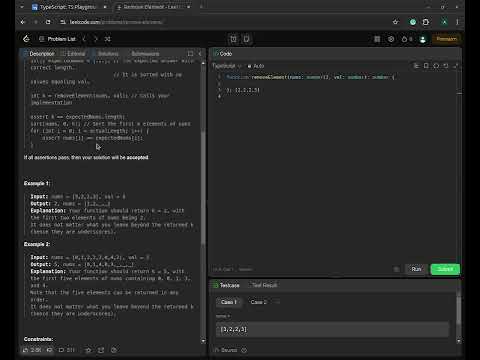The height and width of the screenshot is (360, 480).
Task: Click the Premium button
Action: (x=446, y=39)
